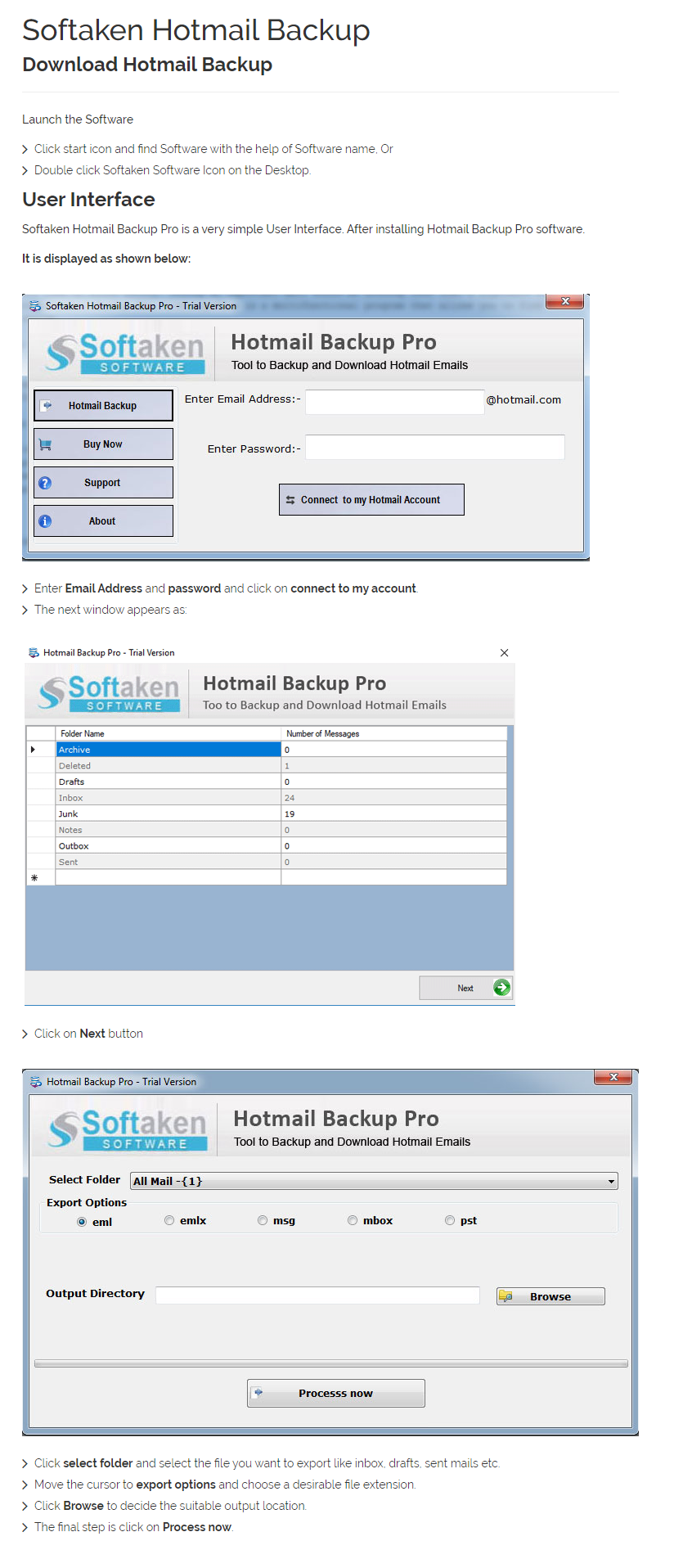Select the eml export option
683x1568 pixels.
[82, 1222]
